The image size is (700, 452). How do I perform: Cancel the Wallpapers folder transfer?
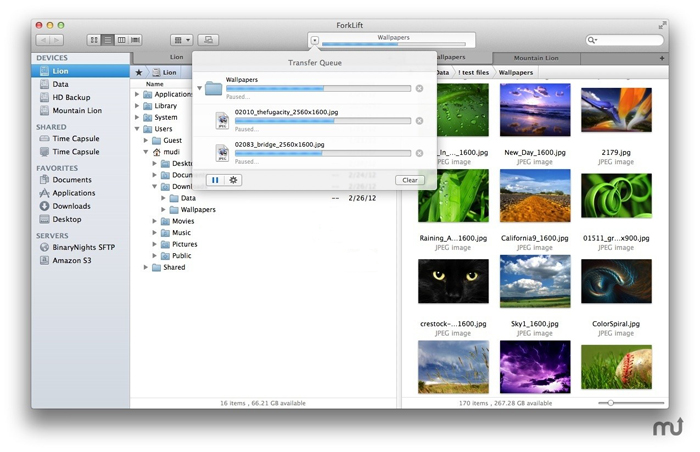[419, 88]
